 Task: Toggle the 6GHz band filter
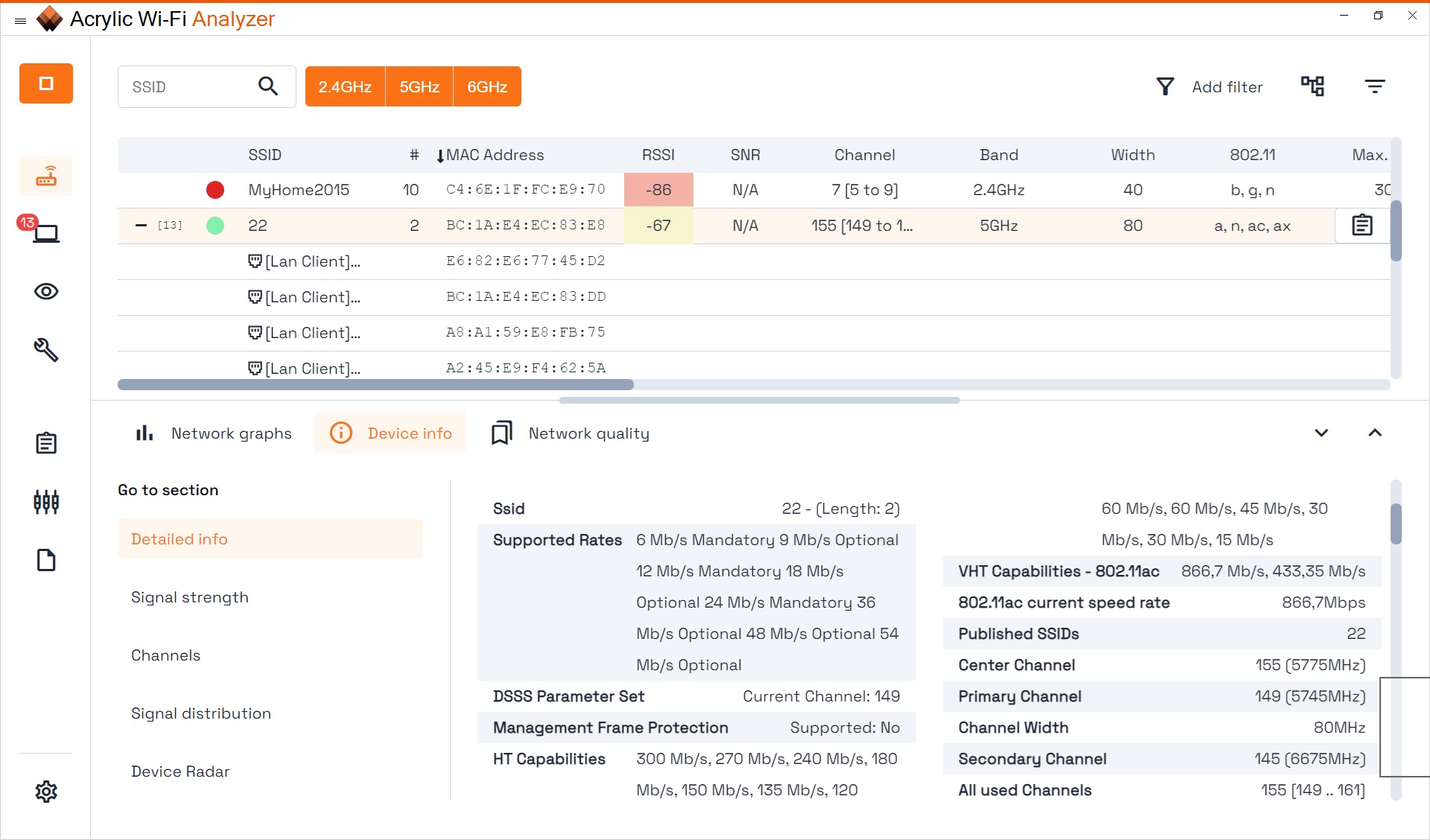(x=487, y=86)
